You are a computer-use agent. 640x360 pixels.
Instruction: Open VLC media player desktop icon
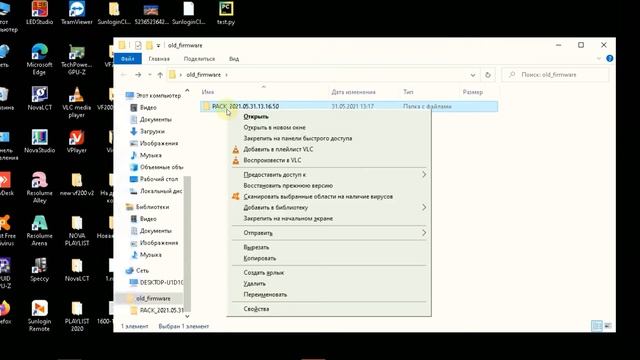pyautogui.click(x=76, y=102)
